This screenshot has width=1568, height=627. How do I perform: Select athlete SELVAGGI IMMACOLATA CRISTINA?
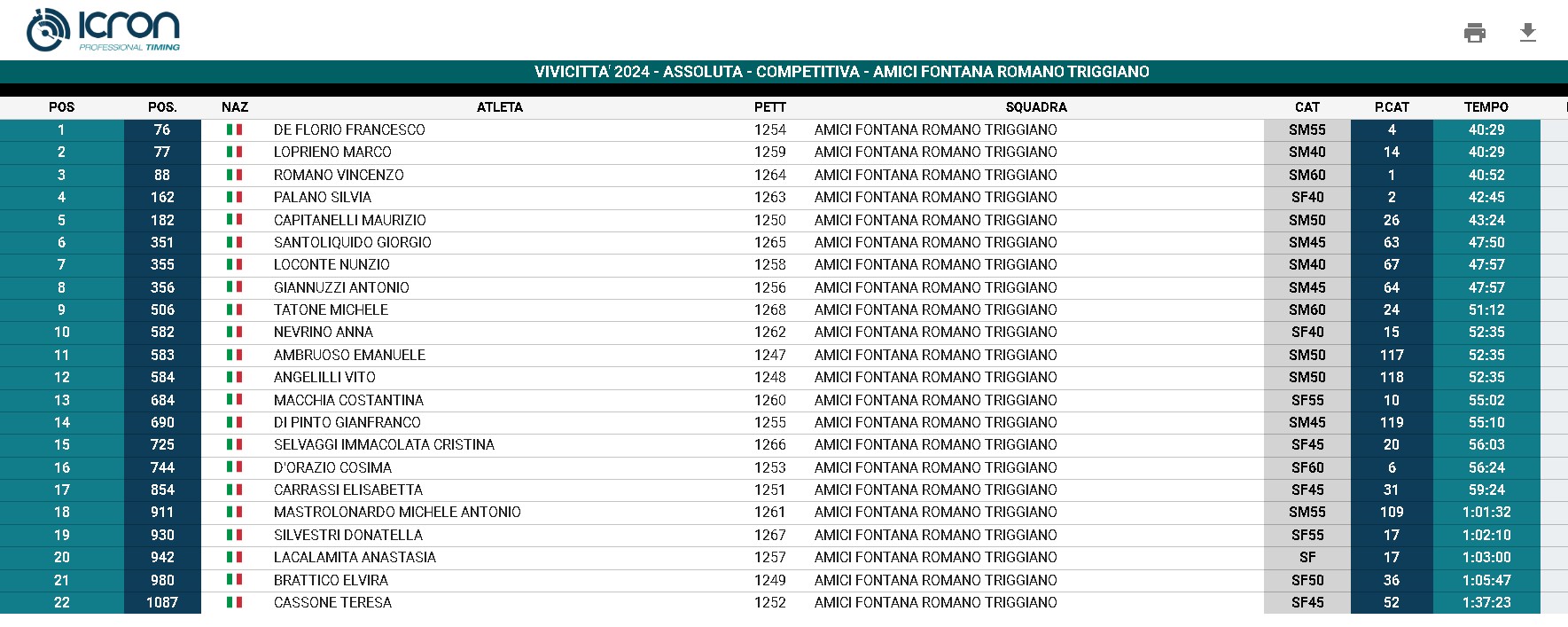384,444
